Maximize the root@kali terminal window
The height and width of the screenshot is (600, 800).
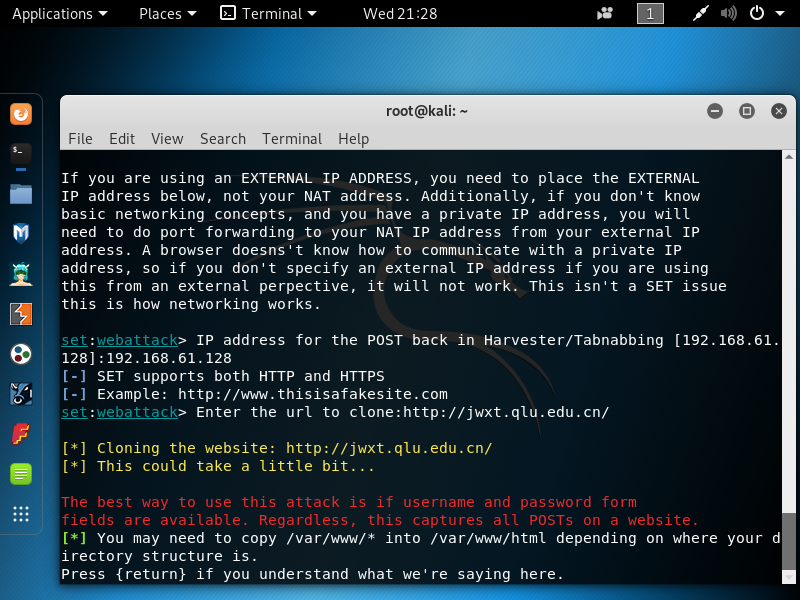(x=747, y=111)
